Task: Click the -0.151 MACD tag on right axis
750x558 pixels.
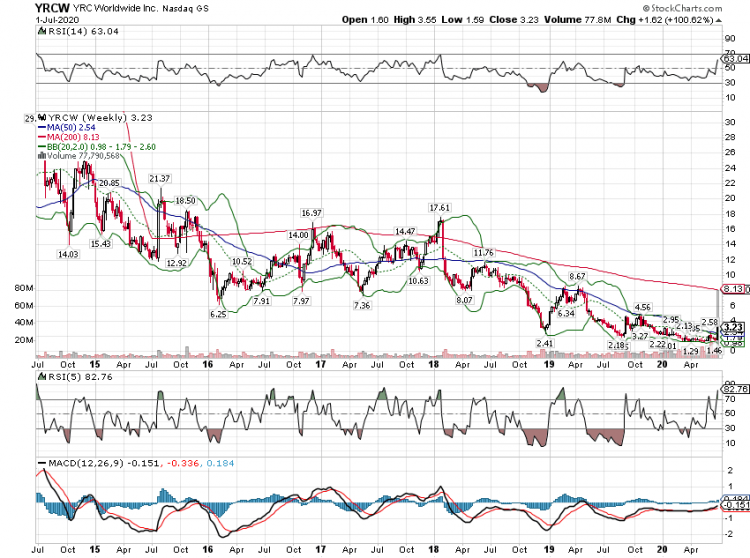Action: (x=736, y=506)
